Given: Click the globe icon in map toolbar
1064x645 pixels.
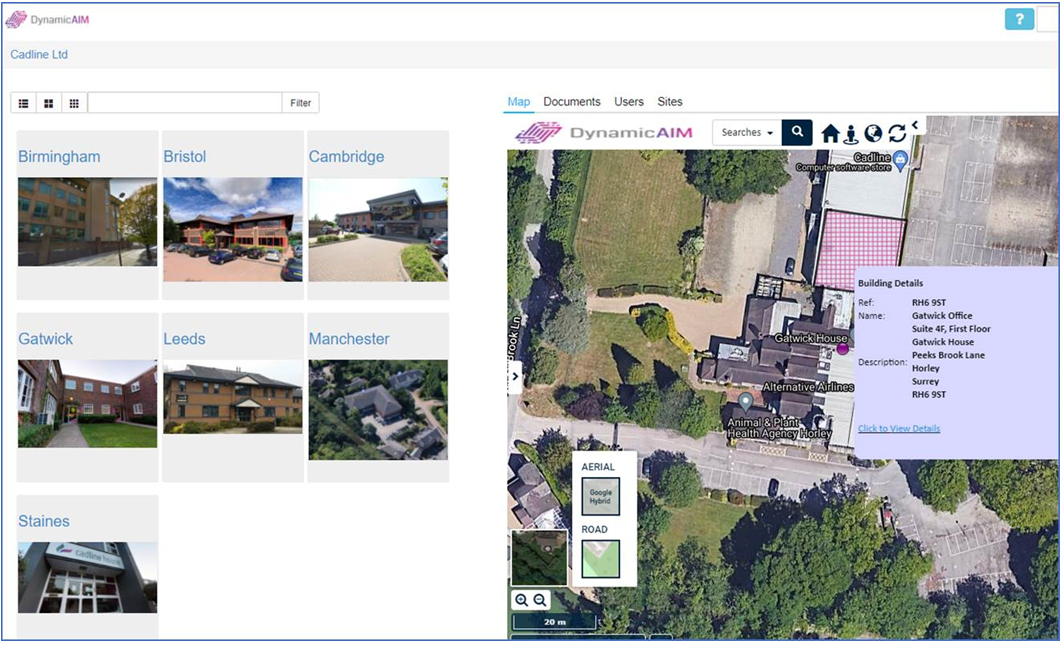Looking at the screenshot, I should 873,134.
